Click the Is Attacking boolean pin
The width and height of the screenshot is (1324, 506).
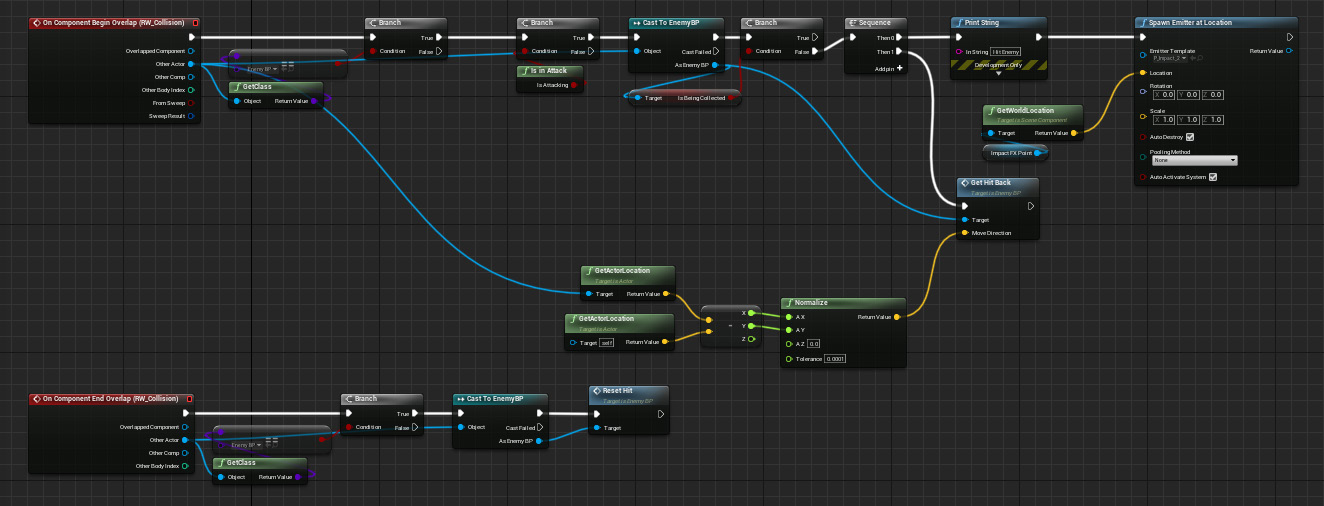pyautogui.click(x=574, y=86)
